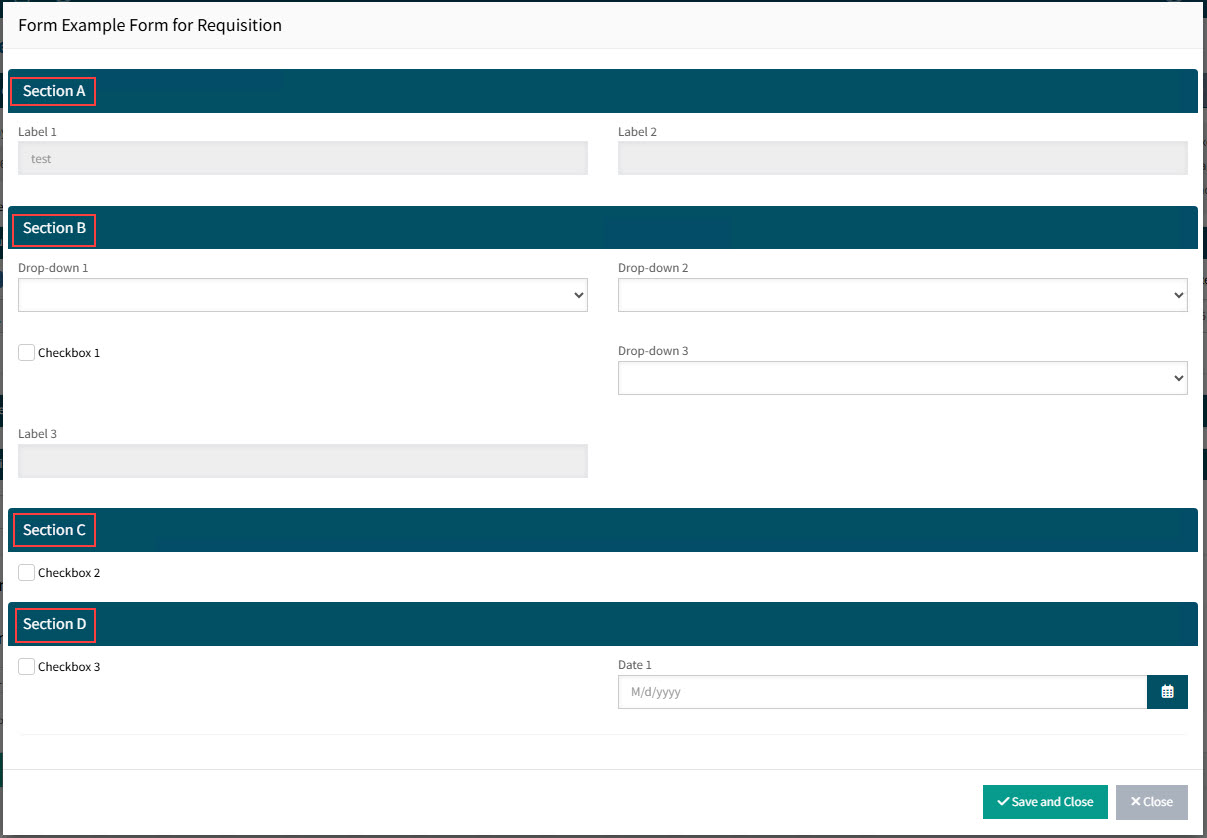This screenshot has height=838, width=1207.
Task: Click the Section A header
Action: [54, 91]
